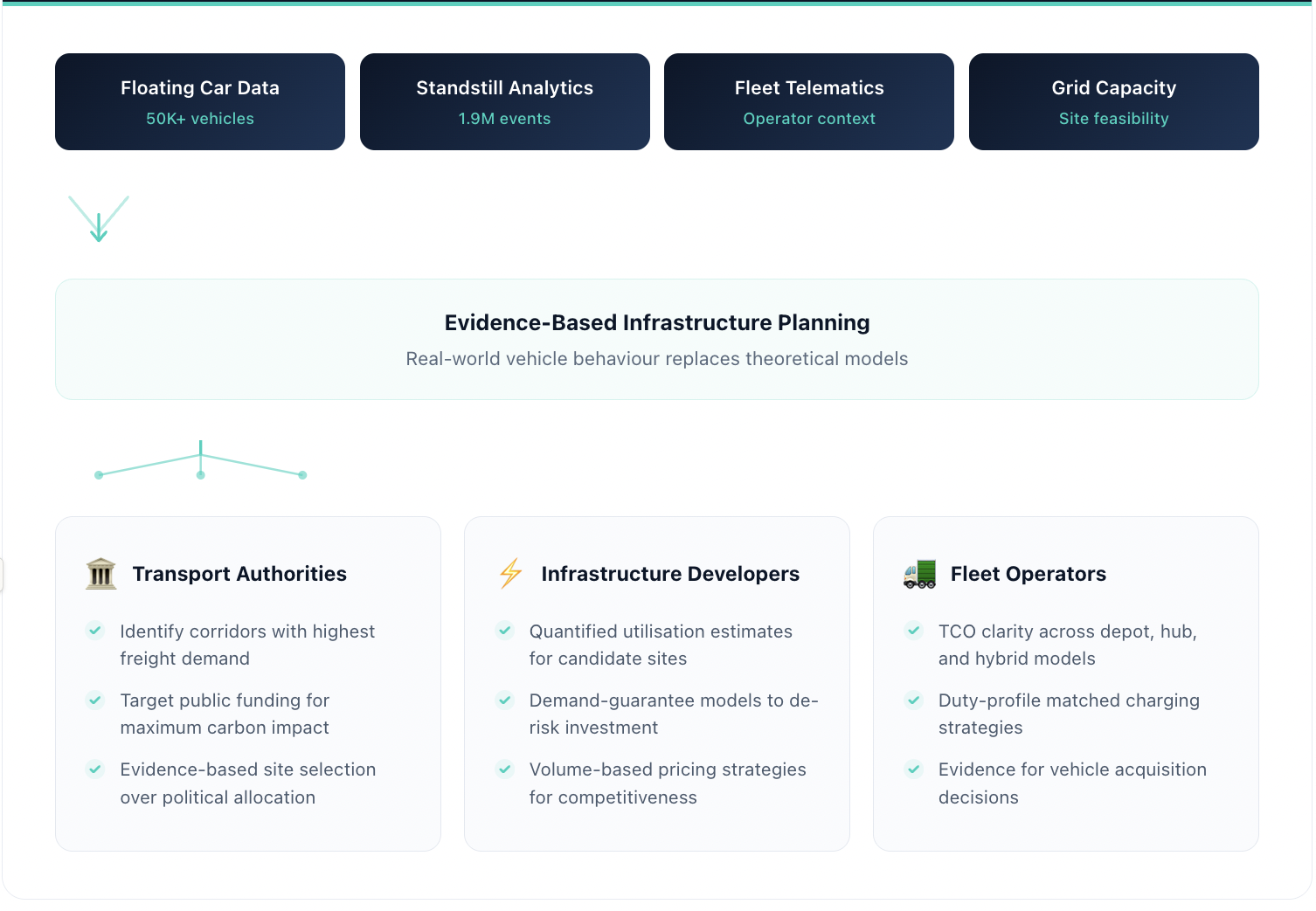Screen dimensions: 1316x911
Task: Click the Transport Authorities bank icon
Action: pyautogui.click(x=100, y=574)
